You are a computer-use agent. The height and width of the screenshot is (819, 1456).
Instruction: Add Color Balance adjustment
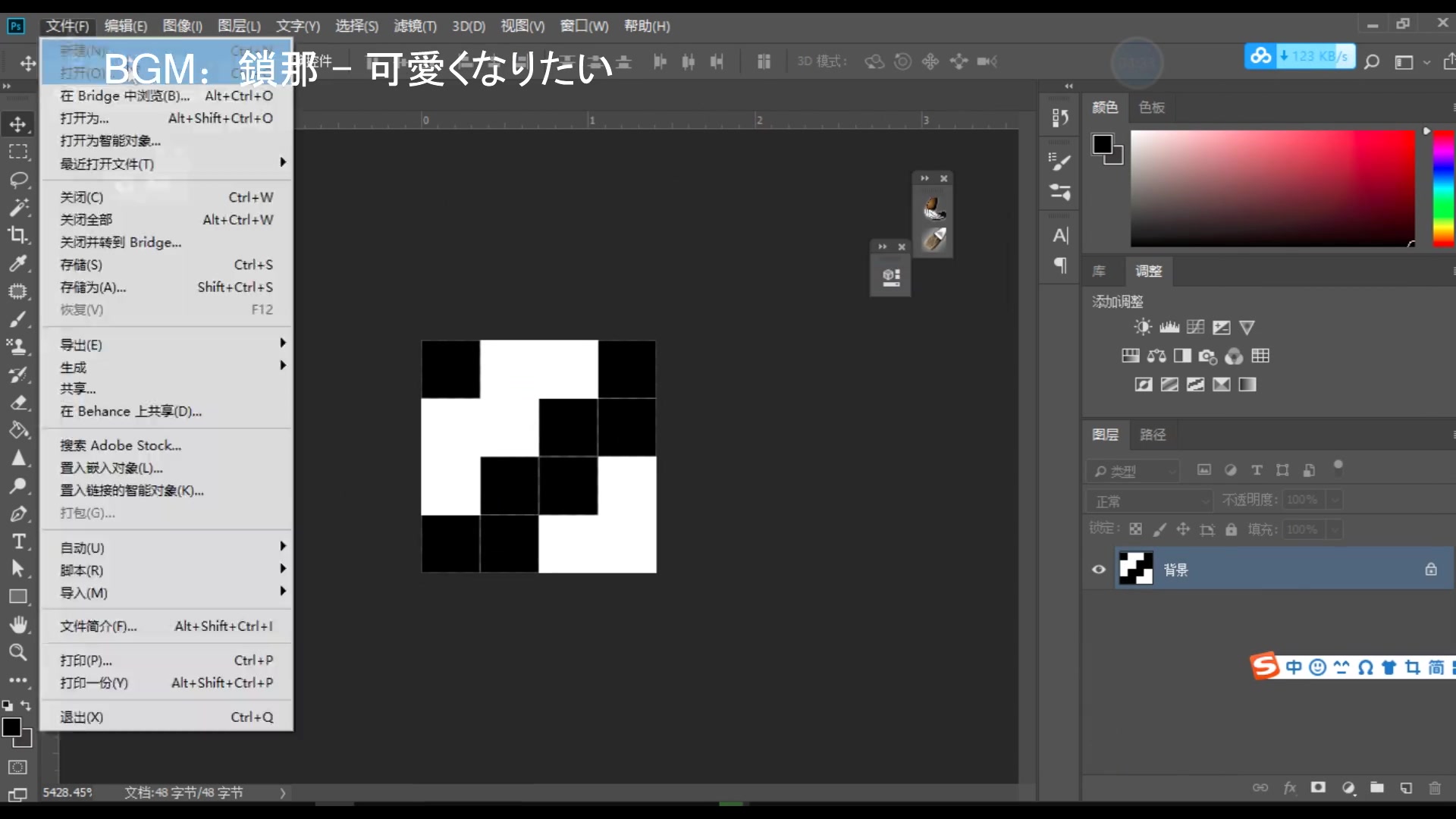tap(1156, 356)
